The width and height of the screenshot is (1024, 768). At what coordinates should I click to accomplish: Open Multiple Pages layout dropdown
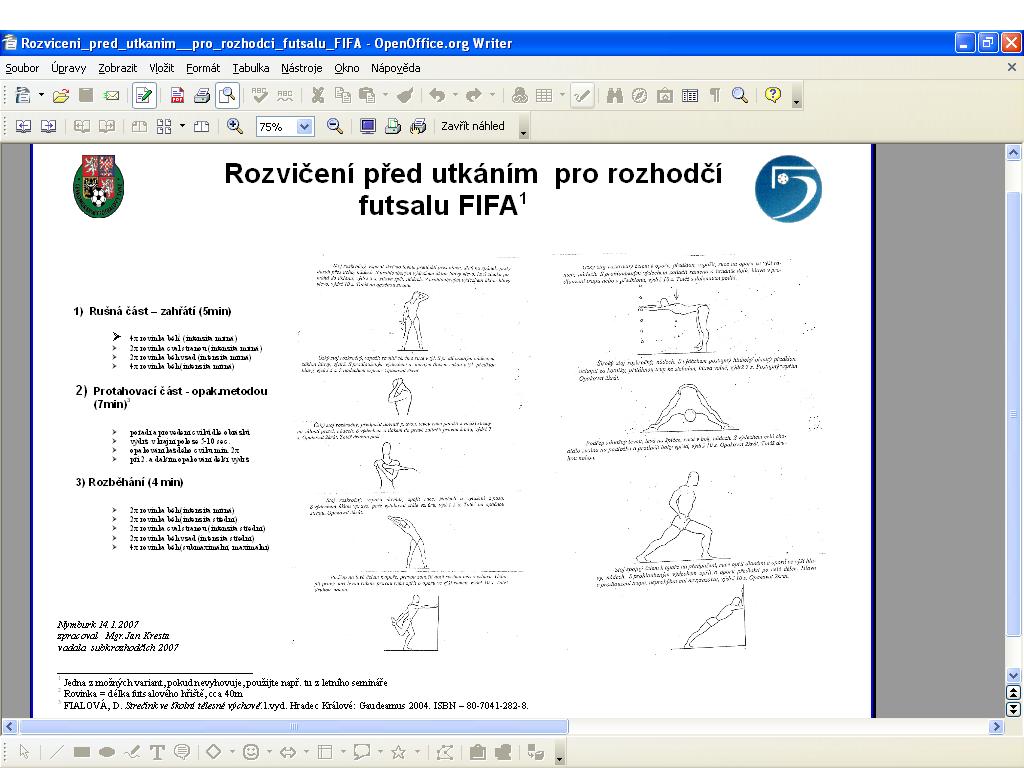(182, 126)
